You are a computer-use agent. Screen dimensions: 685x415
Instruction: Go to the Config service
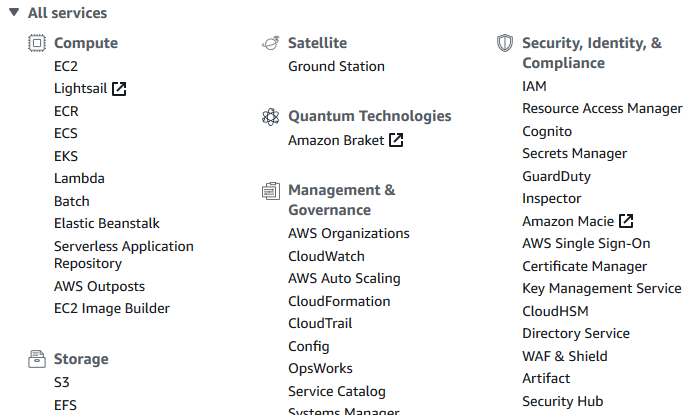[x=309, y=346]
